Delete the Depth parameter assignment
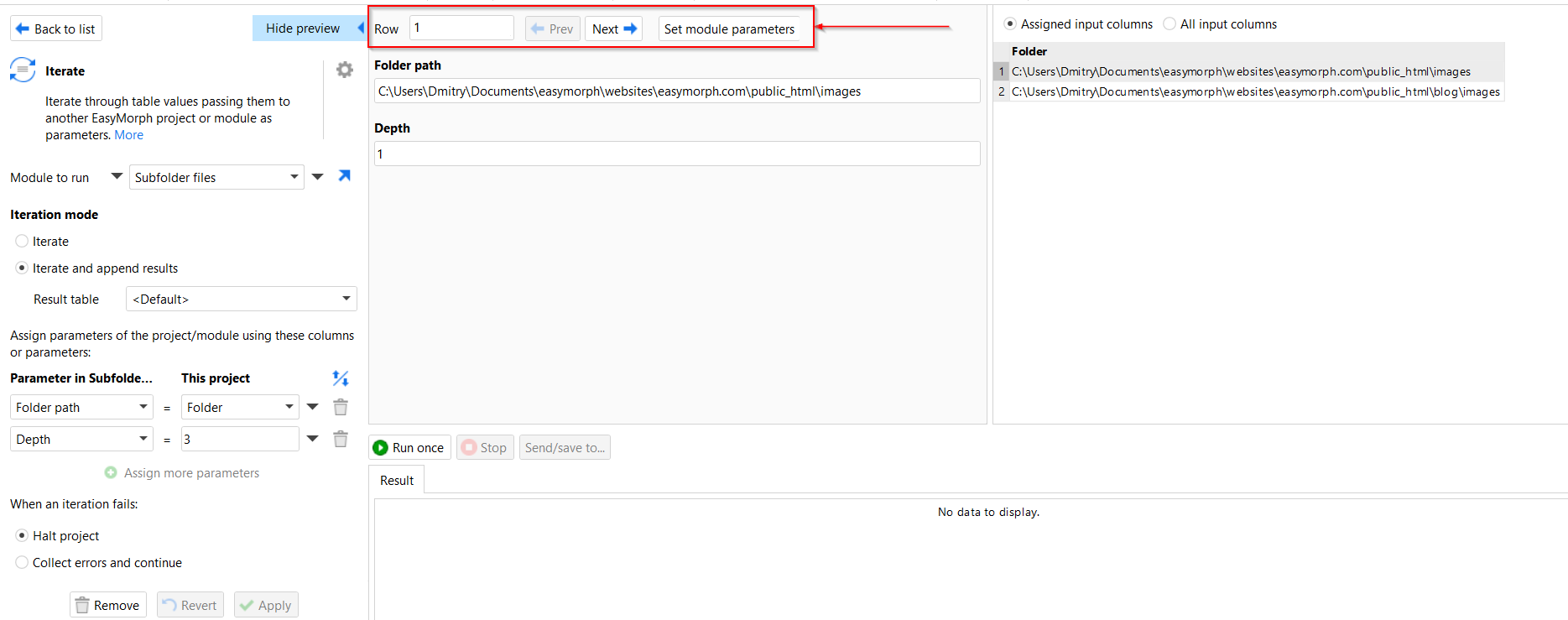This screenshot has width=1568, height=620. (340, 440)
